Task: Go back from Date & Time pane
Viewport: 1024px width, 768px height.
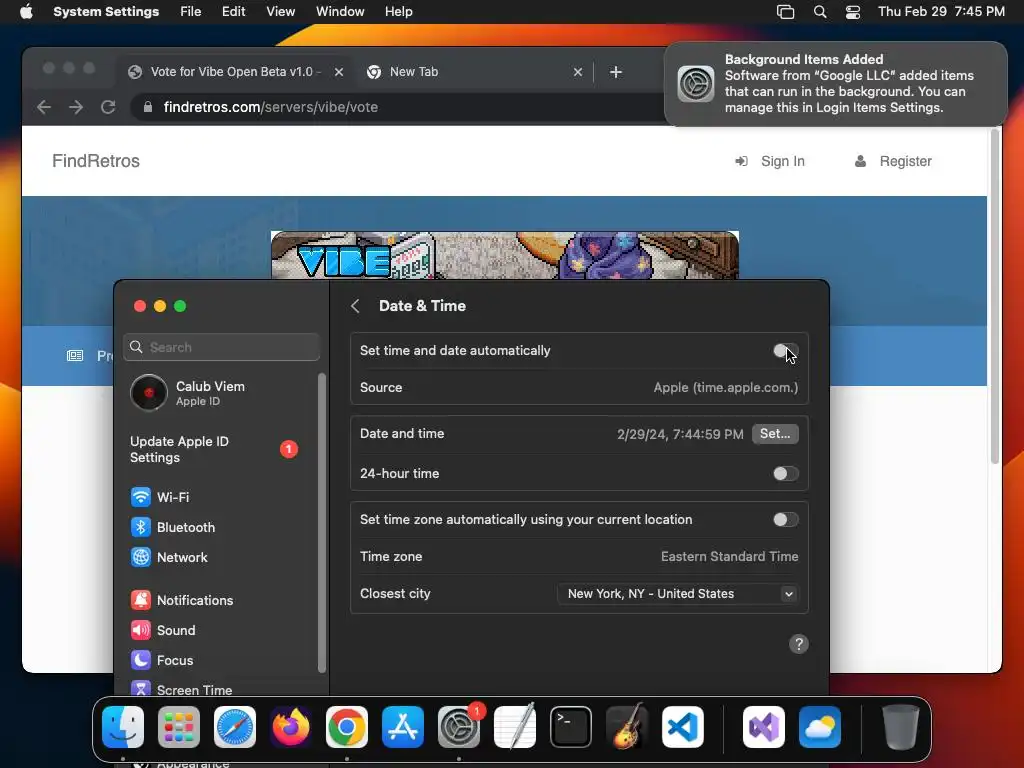Action: click(x=355, y=306)
